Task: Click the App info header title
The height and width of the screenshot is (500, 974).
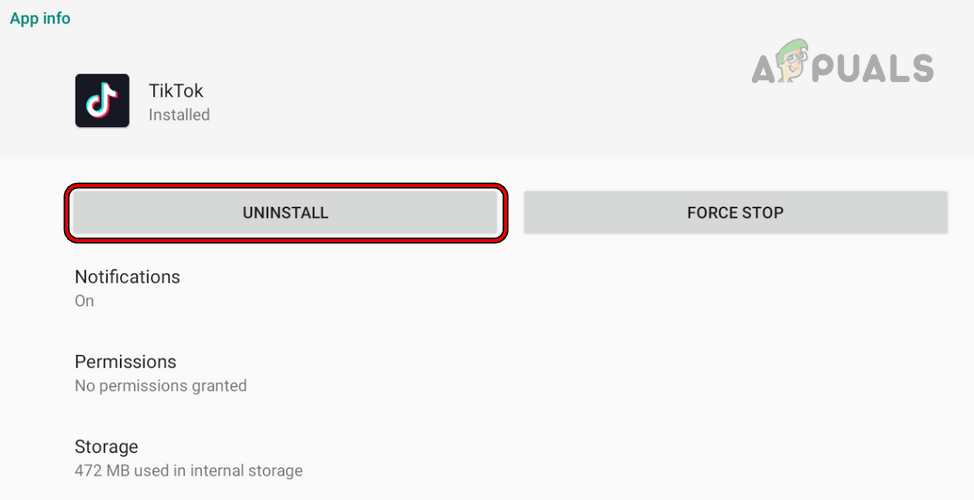Action: (40, 18)
